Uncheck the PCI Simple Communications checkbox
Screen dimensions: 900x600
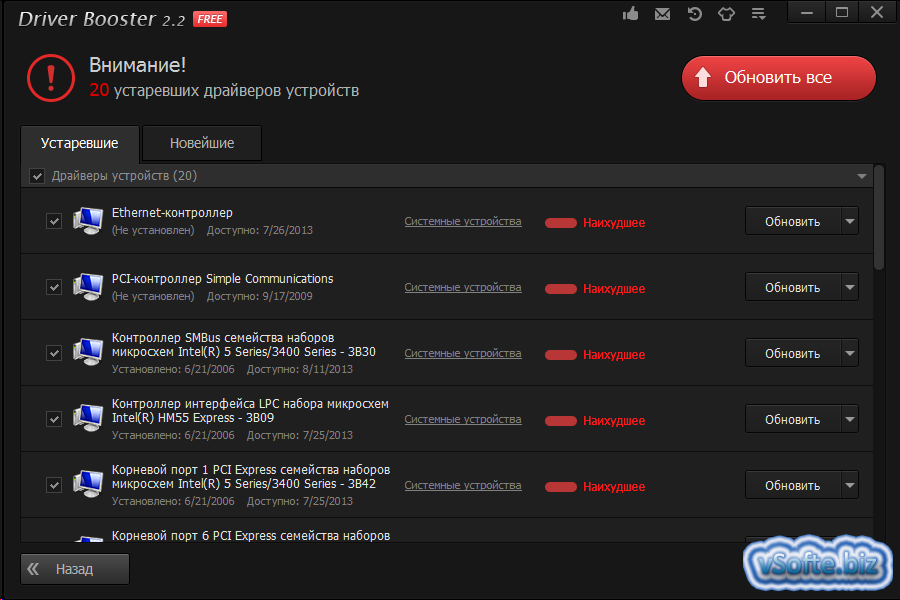point(54,287)
